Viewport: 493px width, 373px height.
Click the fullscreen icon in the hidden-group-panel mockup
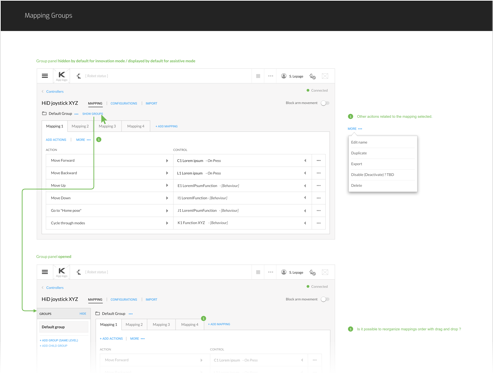tap(325, 76)
